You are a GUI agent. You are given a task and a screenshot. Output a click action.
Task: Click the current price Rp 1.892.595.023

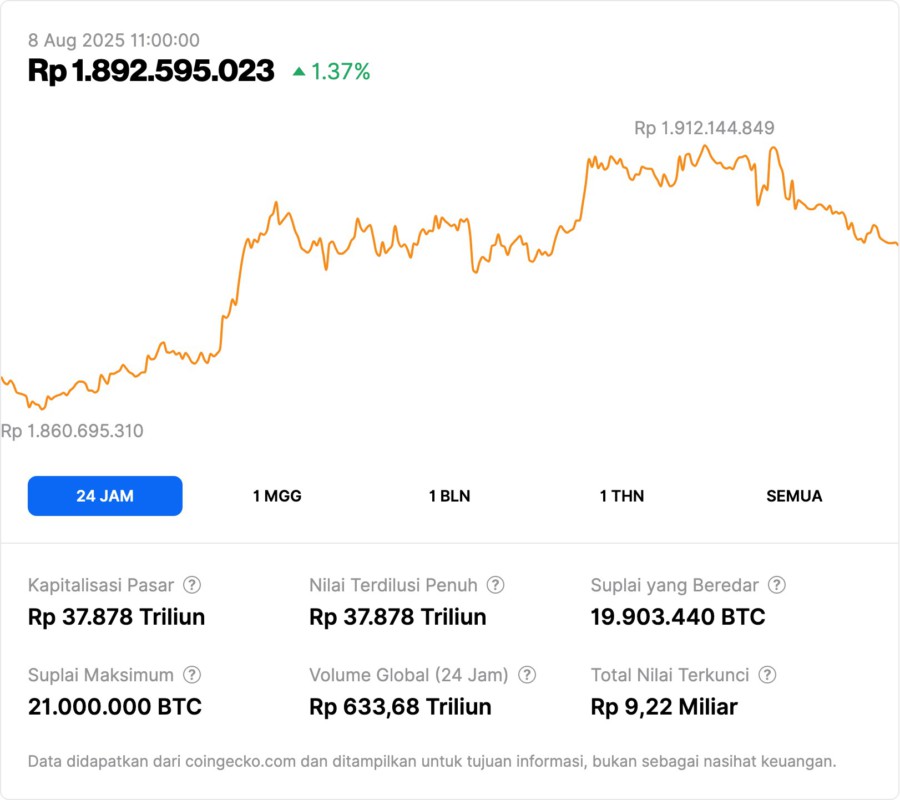coord(151,71)
